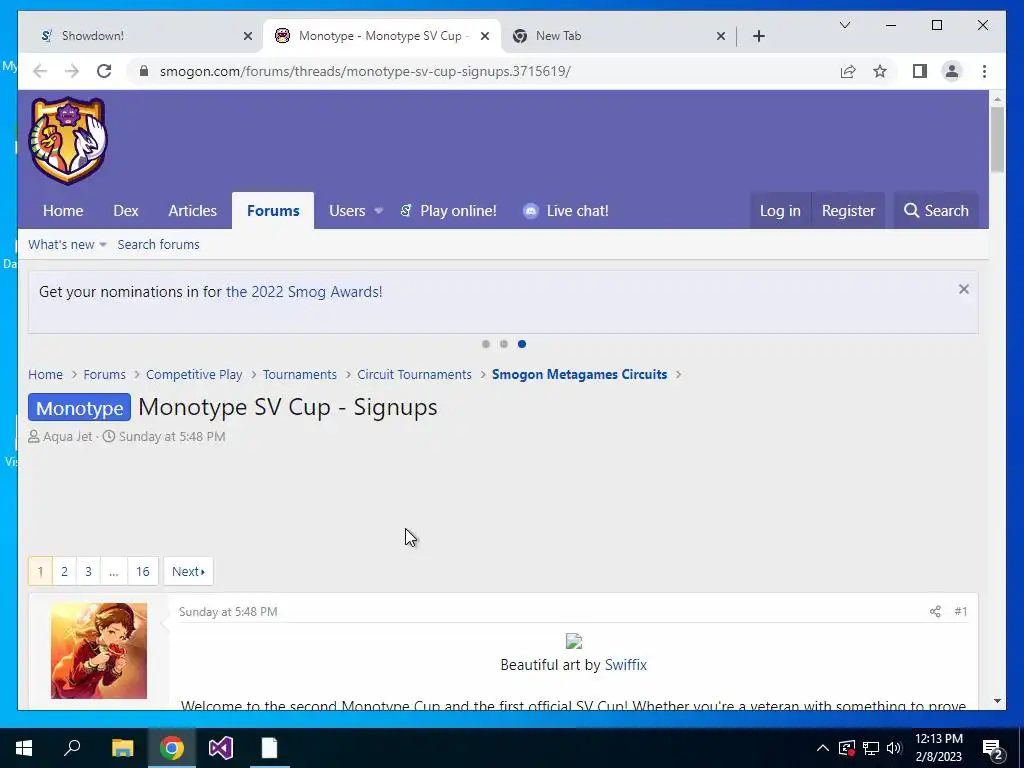The width and height of the screenshot is (1024, 768).
Task: Click the Monotype prefix label
Action: click(x=79, y=408)
